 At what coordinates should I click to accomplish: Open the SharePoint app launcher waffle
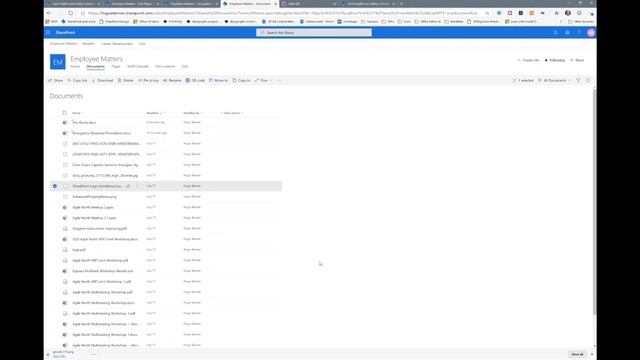click(x=48, y=32)
